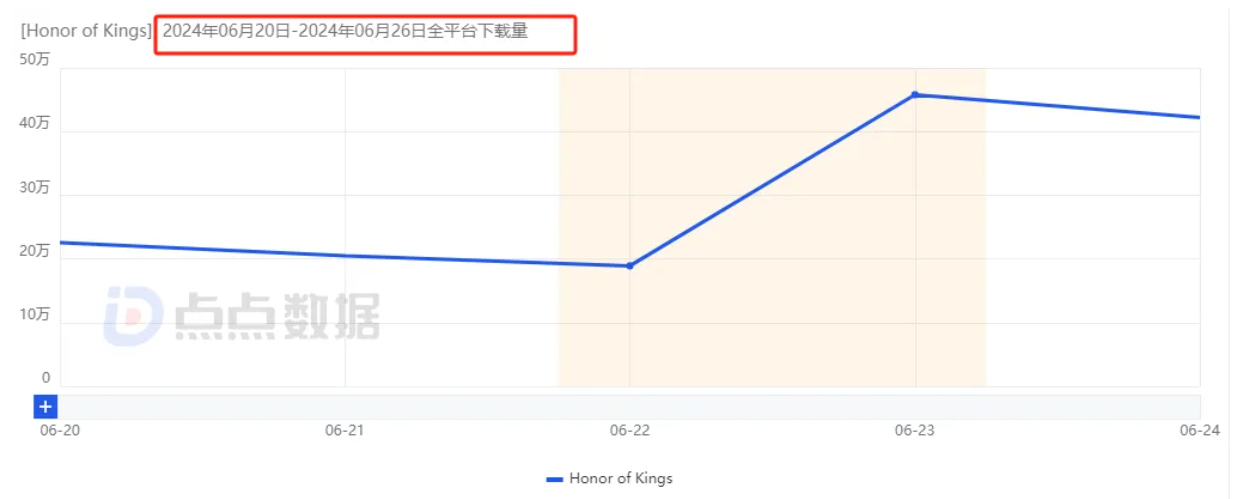
Task: Click the [Honor of Kings] title label
Action: [x=86, y=31]
